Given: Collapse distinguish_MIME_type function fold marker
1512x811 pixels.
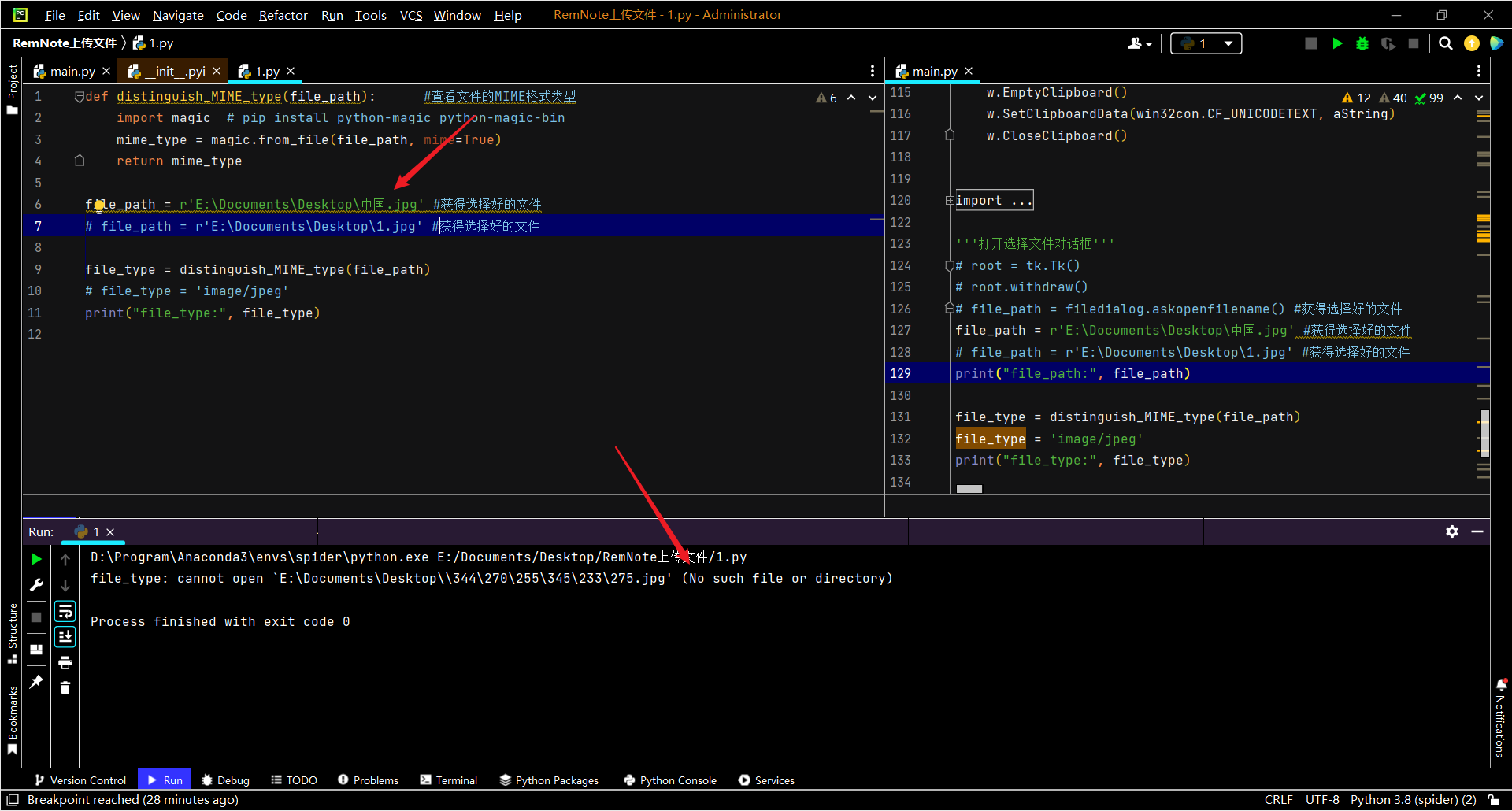Looking at the screenshot, I should (x=80, y=96).
